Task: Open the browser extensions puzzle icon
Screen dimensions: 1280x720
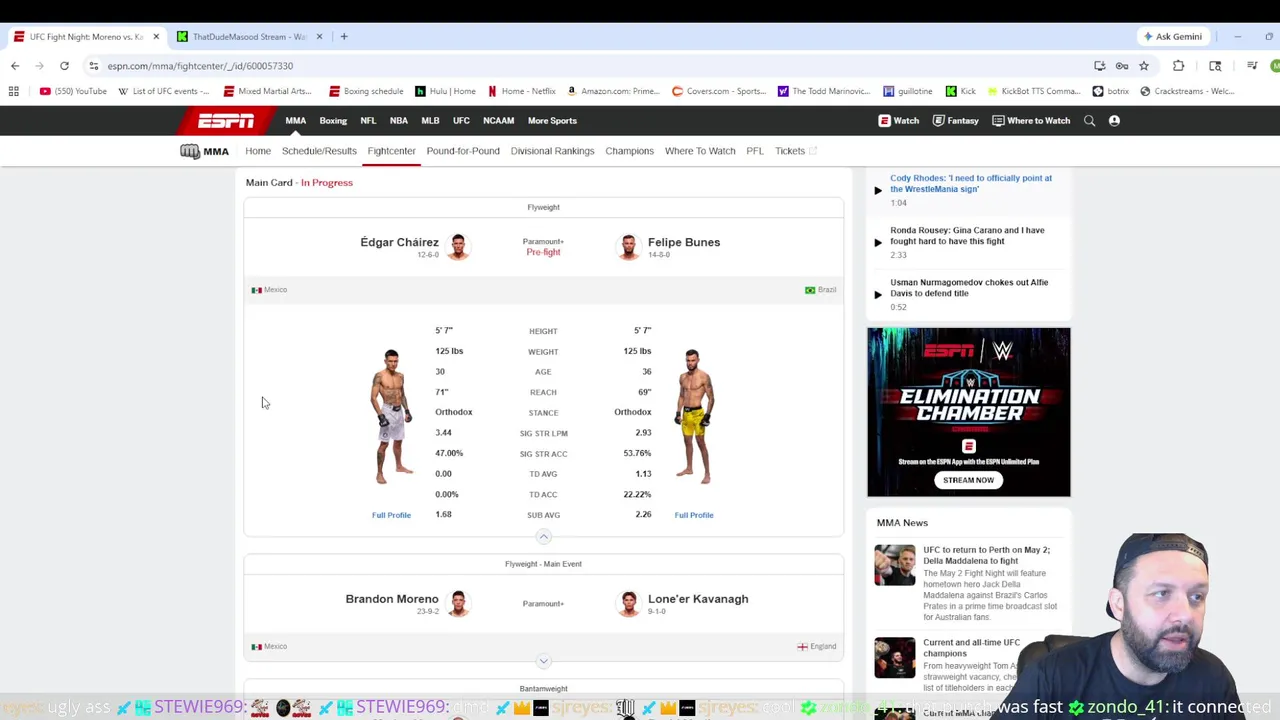Action: tap(1178, 66)
